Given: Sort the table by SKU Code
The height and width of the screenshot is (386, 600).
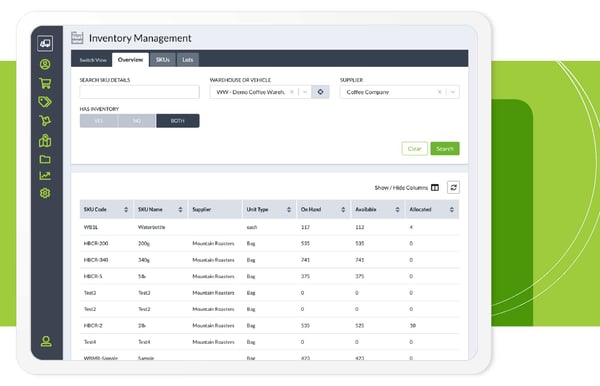Looking at the screenshot, I should pos(126,209).
